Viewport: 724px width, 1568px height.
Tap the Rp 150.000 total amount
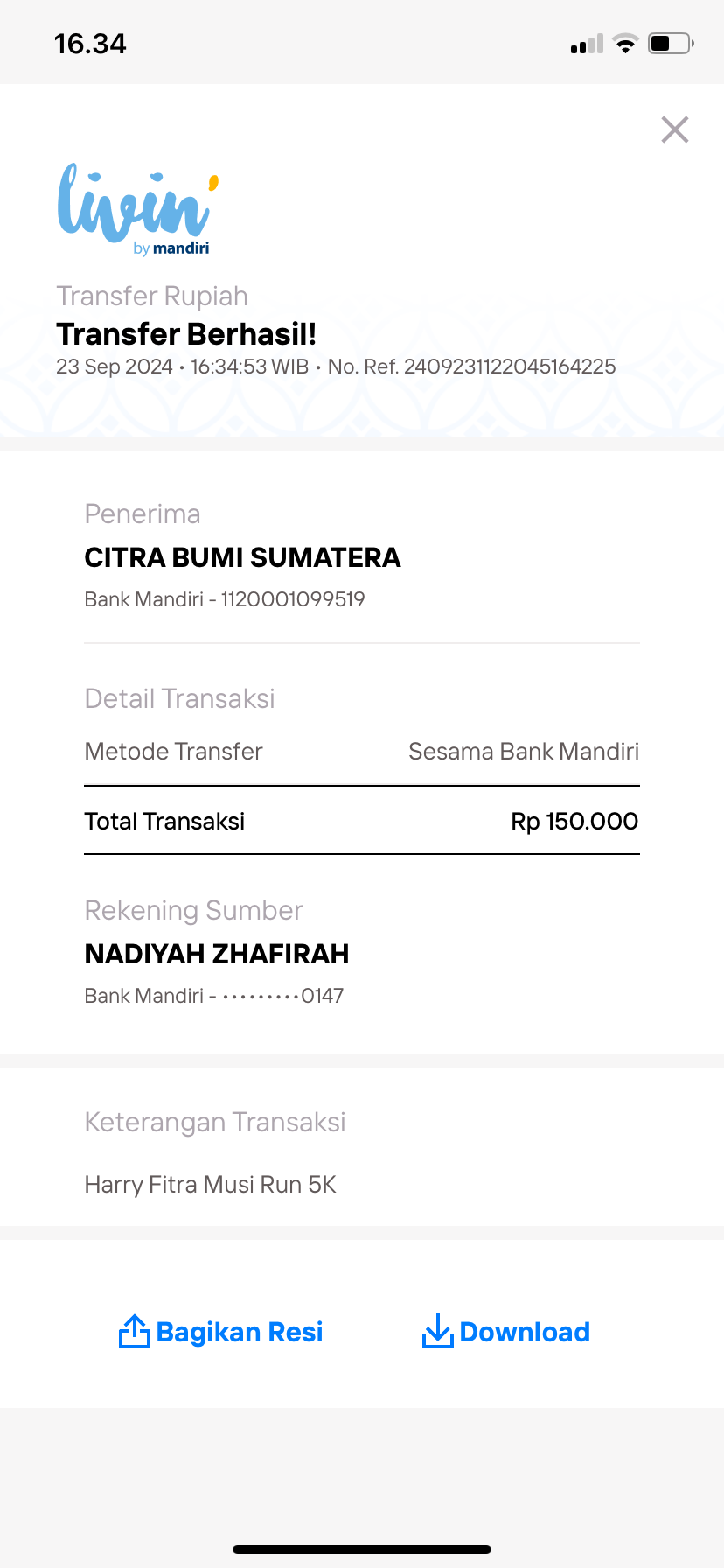[x=574, y=822]
